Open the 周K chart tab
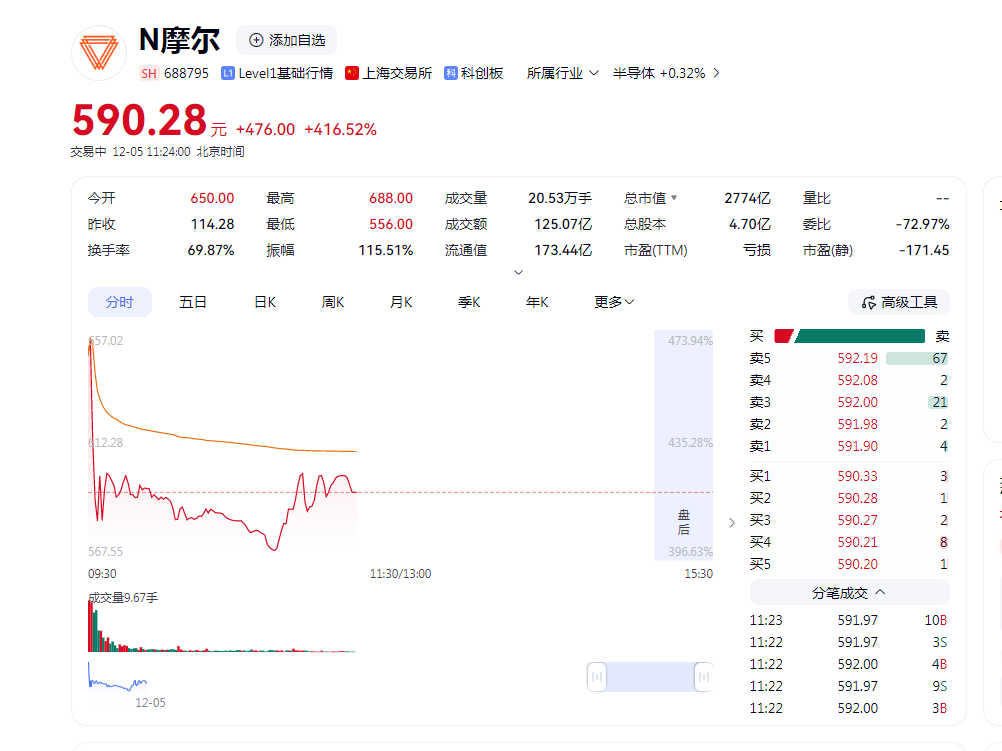This screenshot has height=751, width=1002. (x=333, y=302)
